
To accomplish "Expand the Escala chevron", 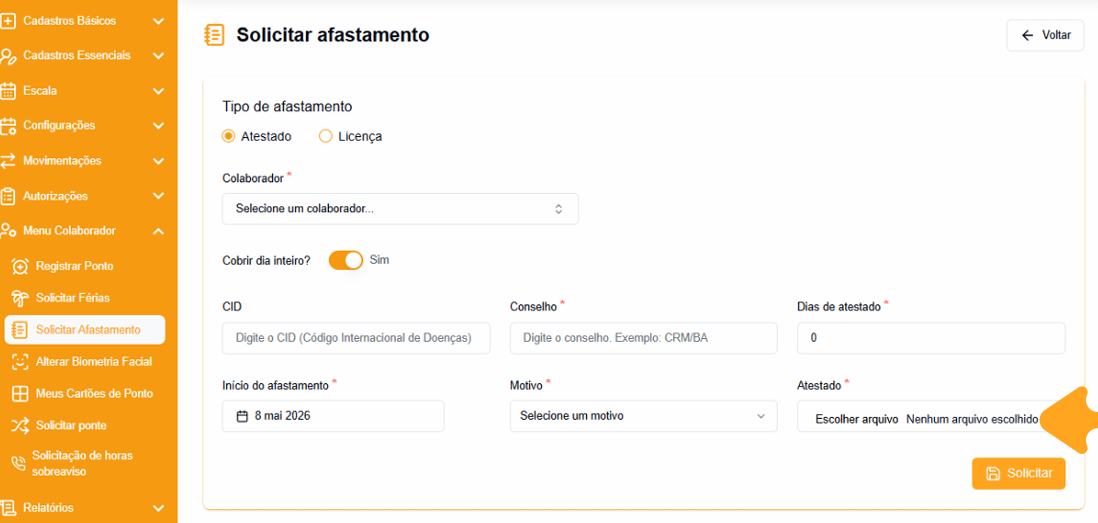I will click(158, 91).
